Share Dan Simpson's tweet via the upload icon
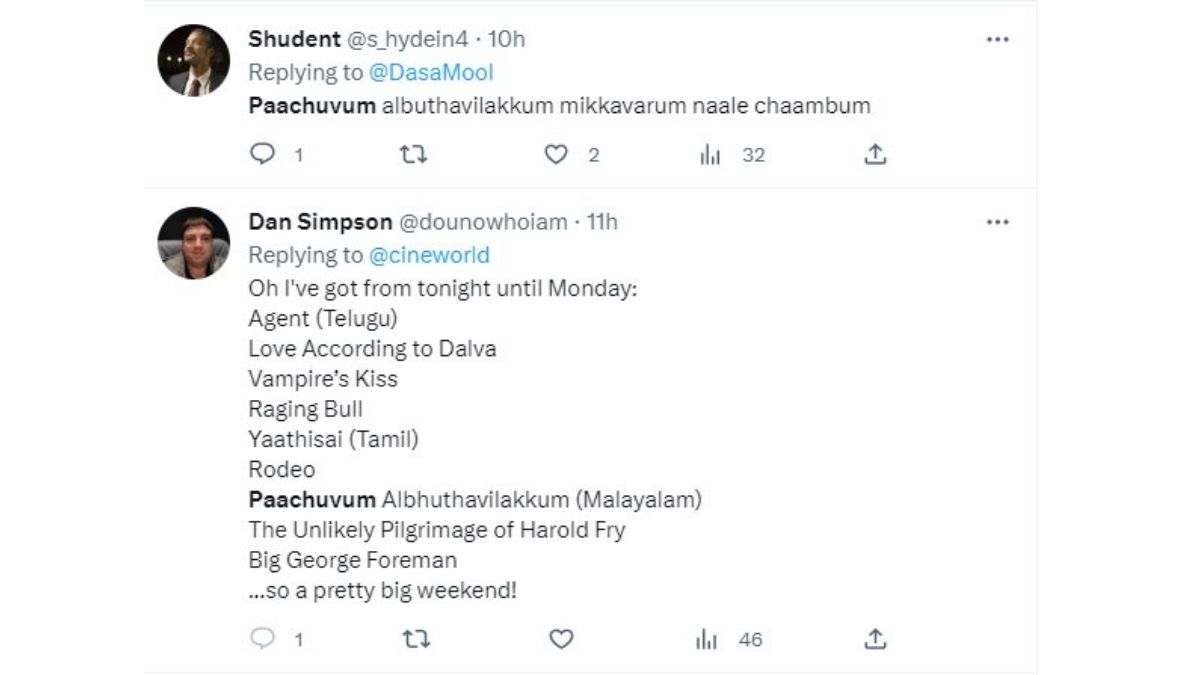 click(x=875, y=638)
